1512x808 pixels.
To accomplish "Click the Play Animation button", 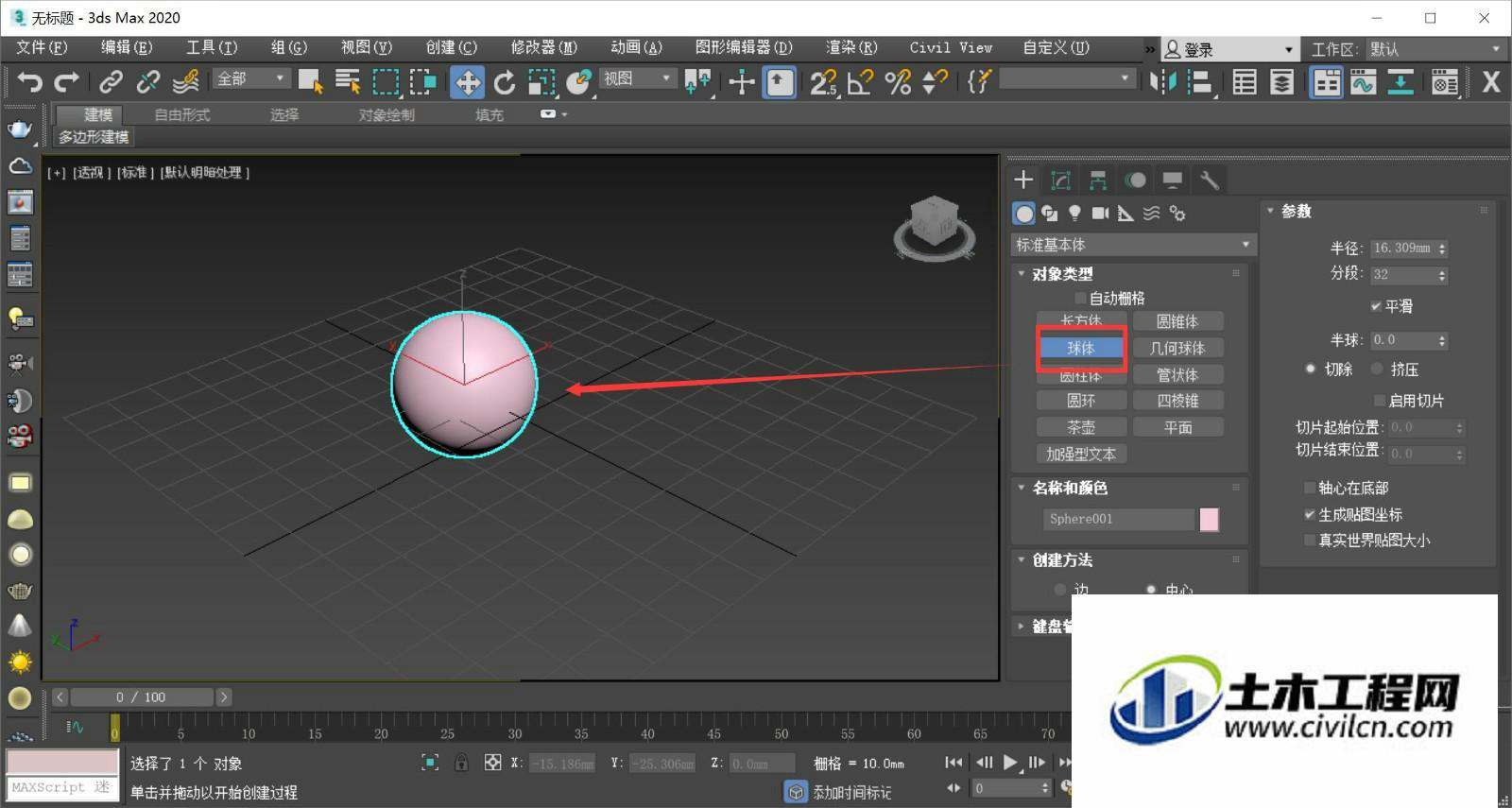I will (x=1010, y=762).
